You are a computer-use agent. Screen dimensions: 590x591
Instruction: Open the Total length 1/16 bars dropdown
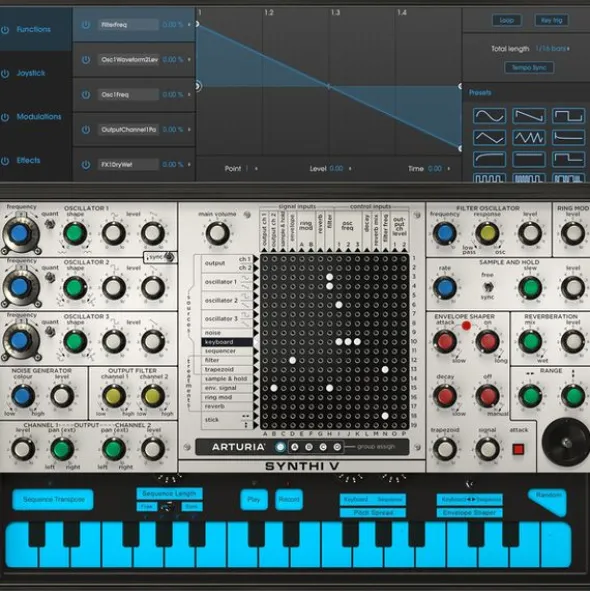[x=552, y=49]
